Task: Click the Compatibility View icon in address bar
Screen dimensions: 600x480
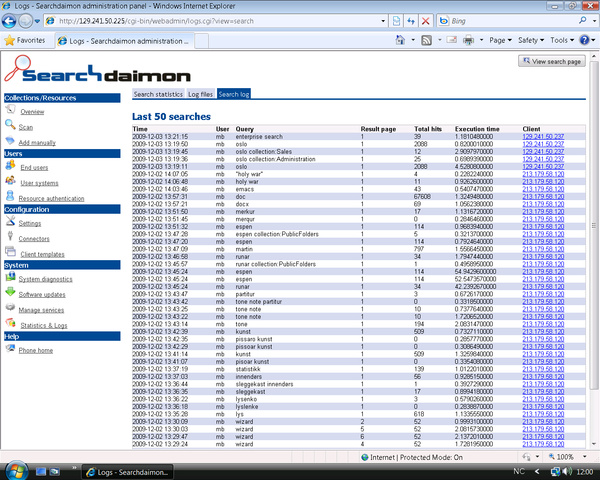Action: coord(396,21)
